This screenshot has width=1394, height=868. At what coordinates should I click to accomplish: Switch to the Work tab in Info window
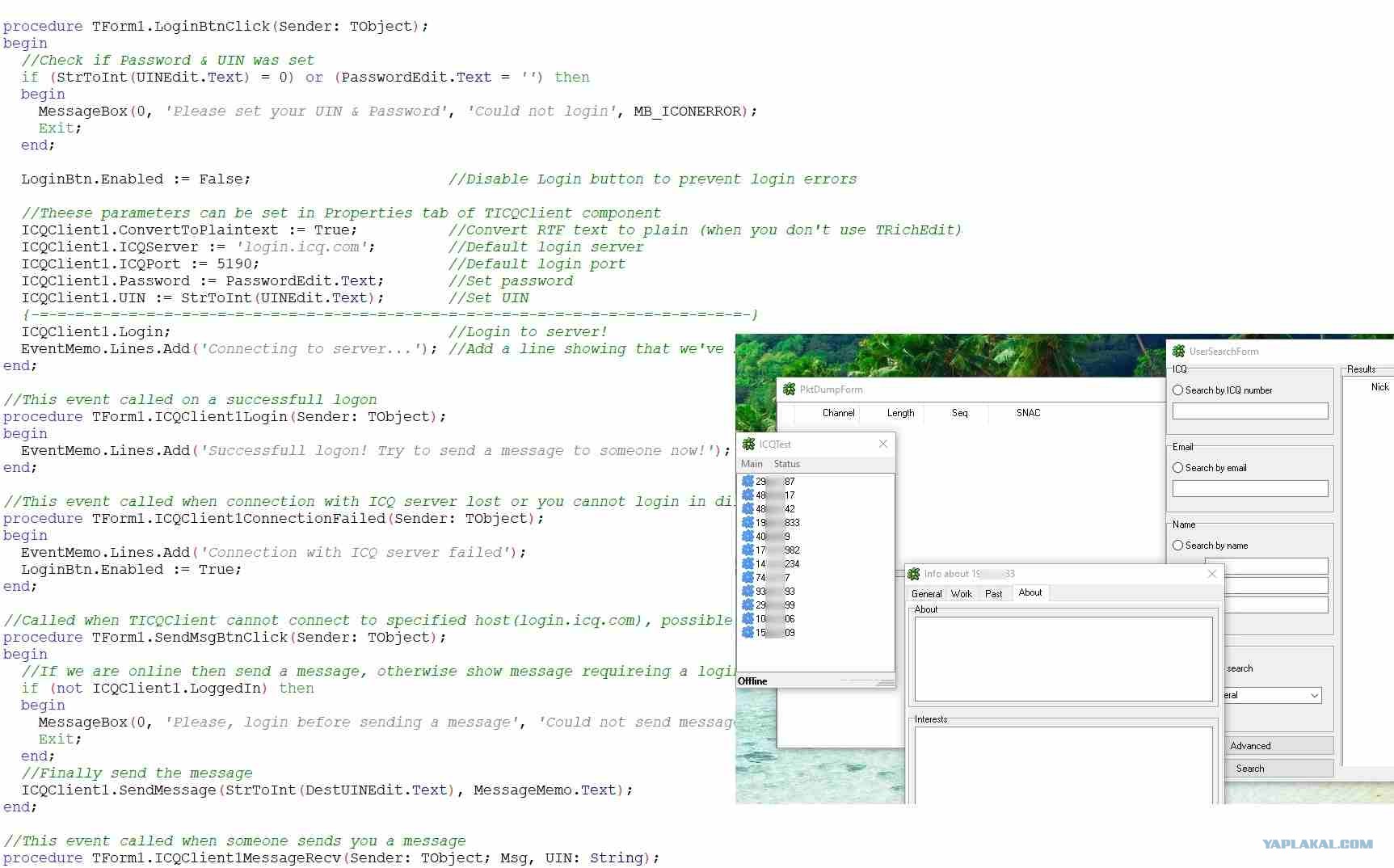pyautogui.click(x=962, y=593)
